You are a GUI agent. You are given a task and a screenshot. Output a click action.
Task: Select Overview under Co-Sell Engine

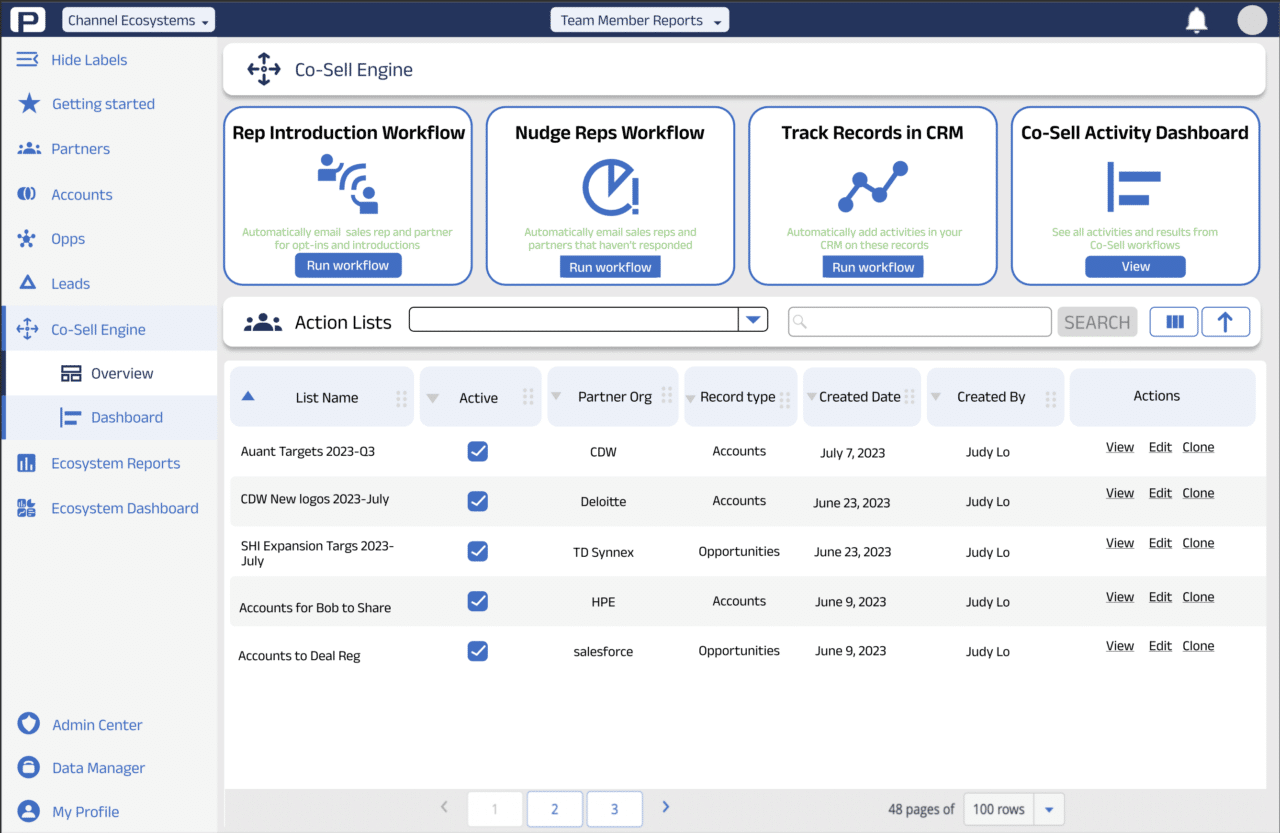pyautogui.click(x=122, y=373)
